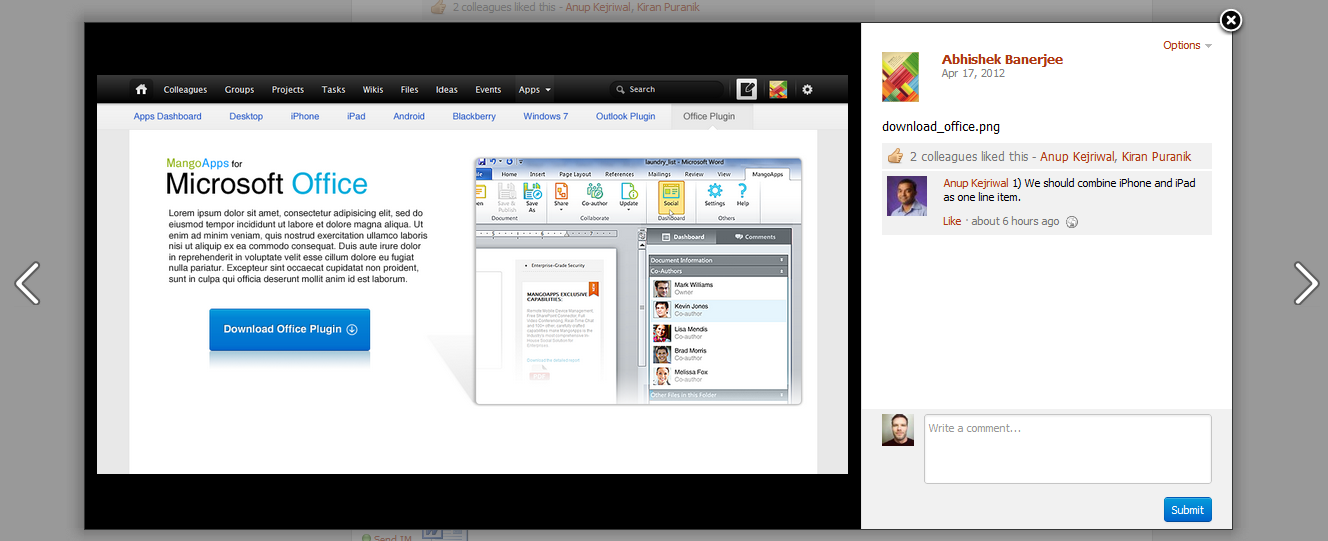Open Anup Kejriwal in the likes list

[1077, 156]
